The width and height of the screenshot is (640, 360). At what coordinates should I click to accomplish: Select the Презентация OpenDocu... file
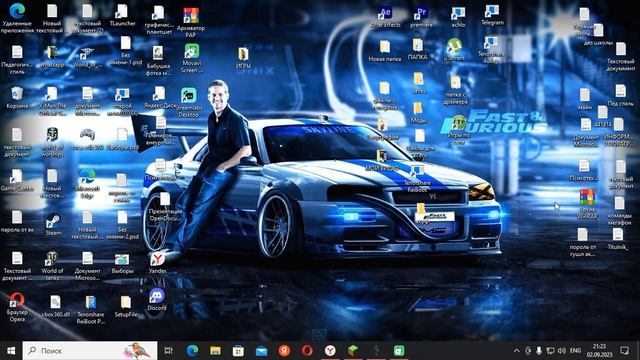[165, 207]
